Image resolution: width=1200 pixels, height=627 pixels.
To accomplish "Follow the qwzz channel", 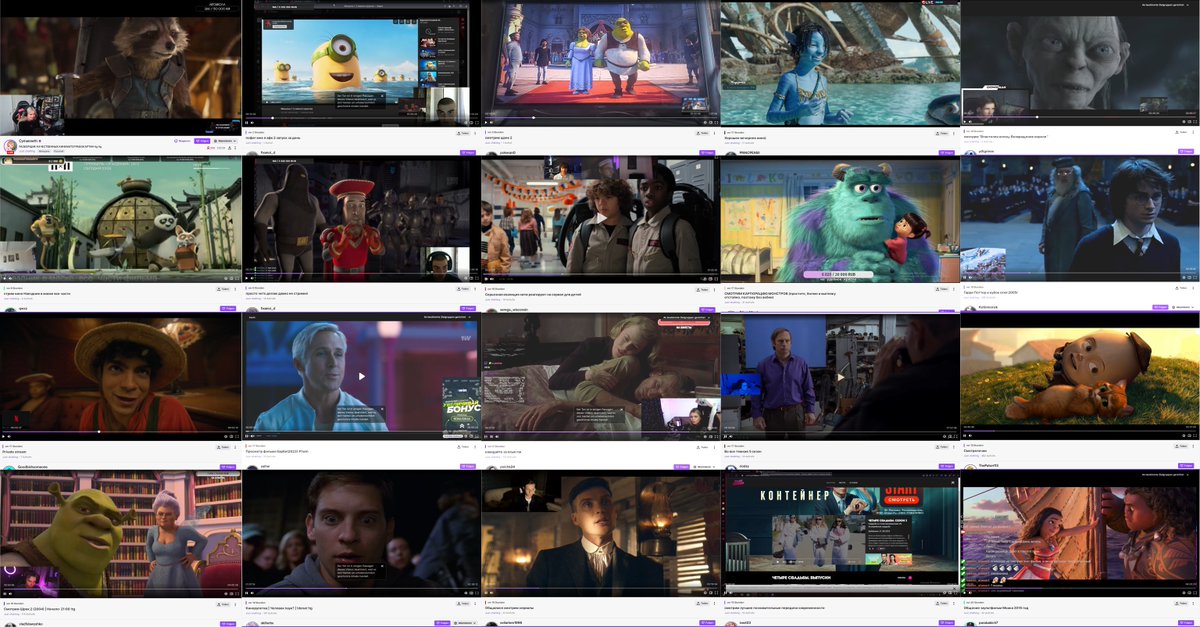I will [228, 308].
